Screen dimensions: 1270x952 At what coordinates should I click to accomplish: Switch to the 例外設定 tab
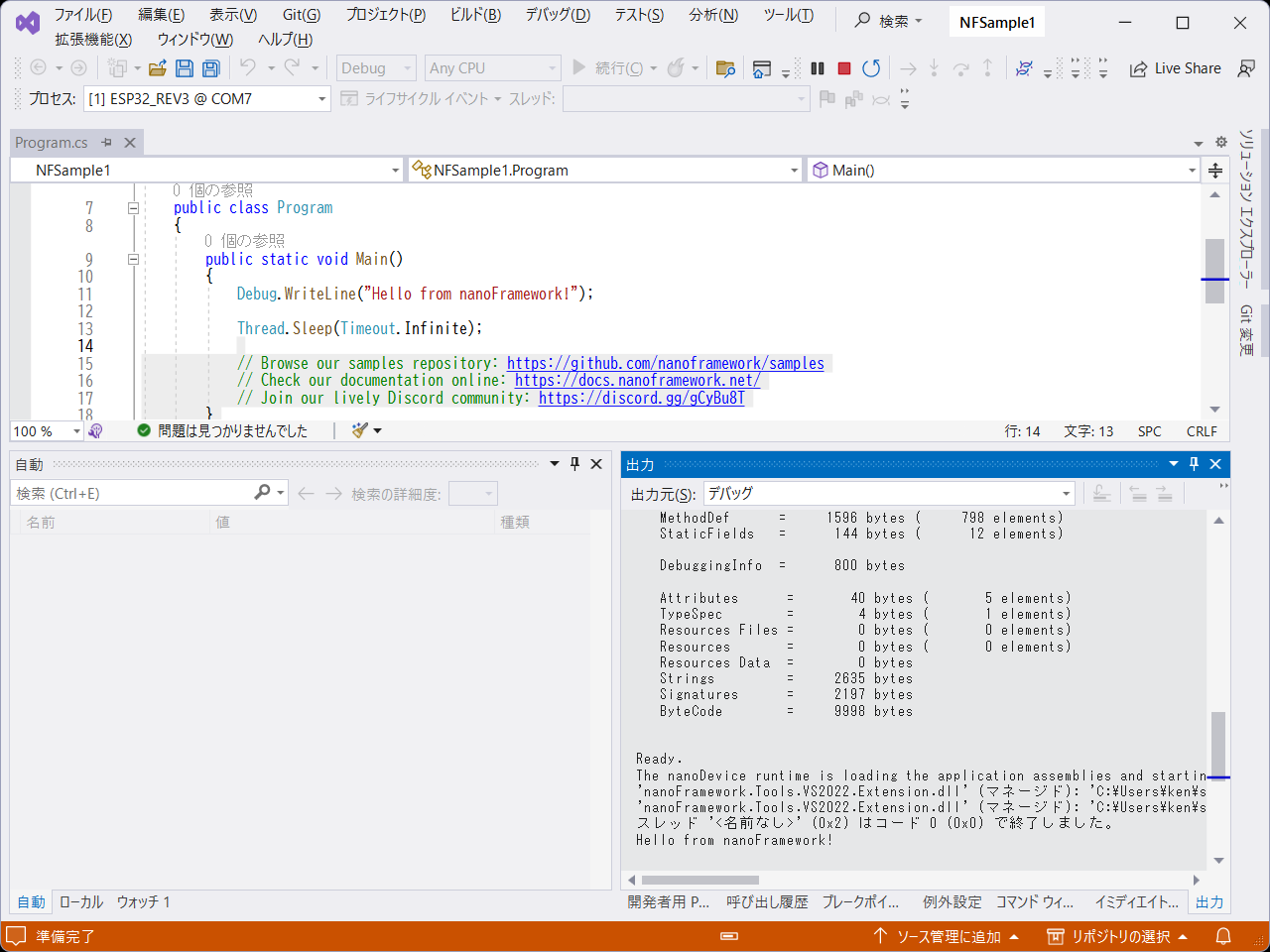(x=952, y=902)
